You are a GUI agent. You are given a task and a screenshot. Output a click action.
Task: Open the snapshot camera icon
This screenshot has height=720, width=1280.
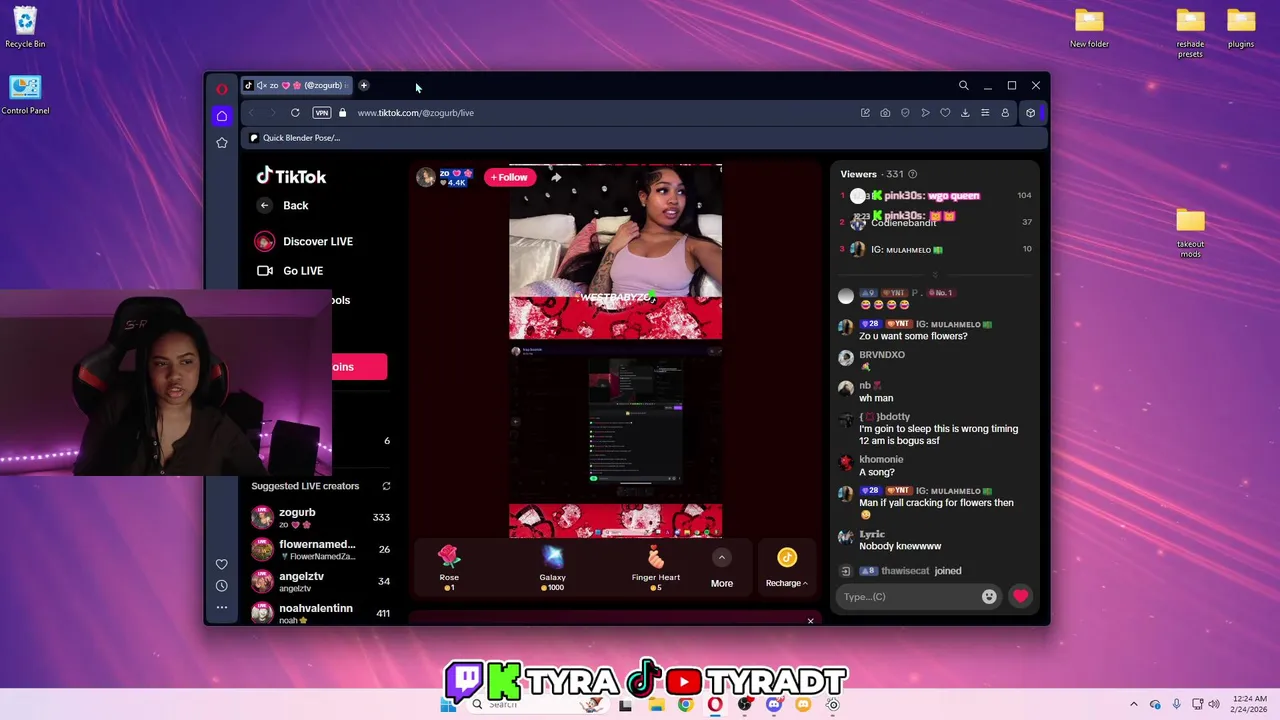(x=885, y=113)
